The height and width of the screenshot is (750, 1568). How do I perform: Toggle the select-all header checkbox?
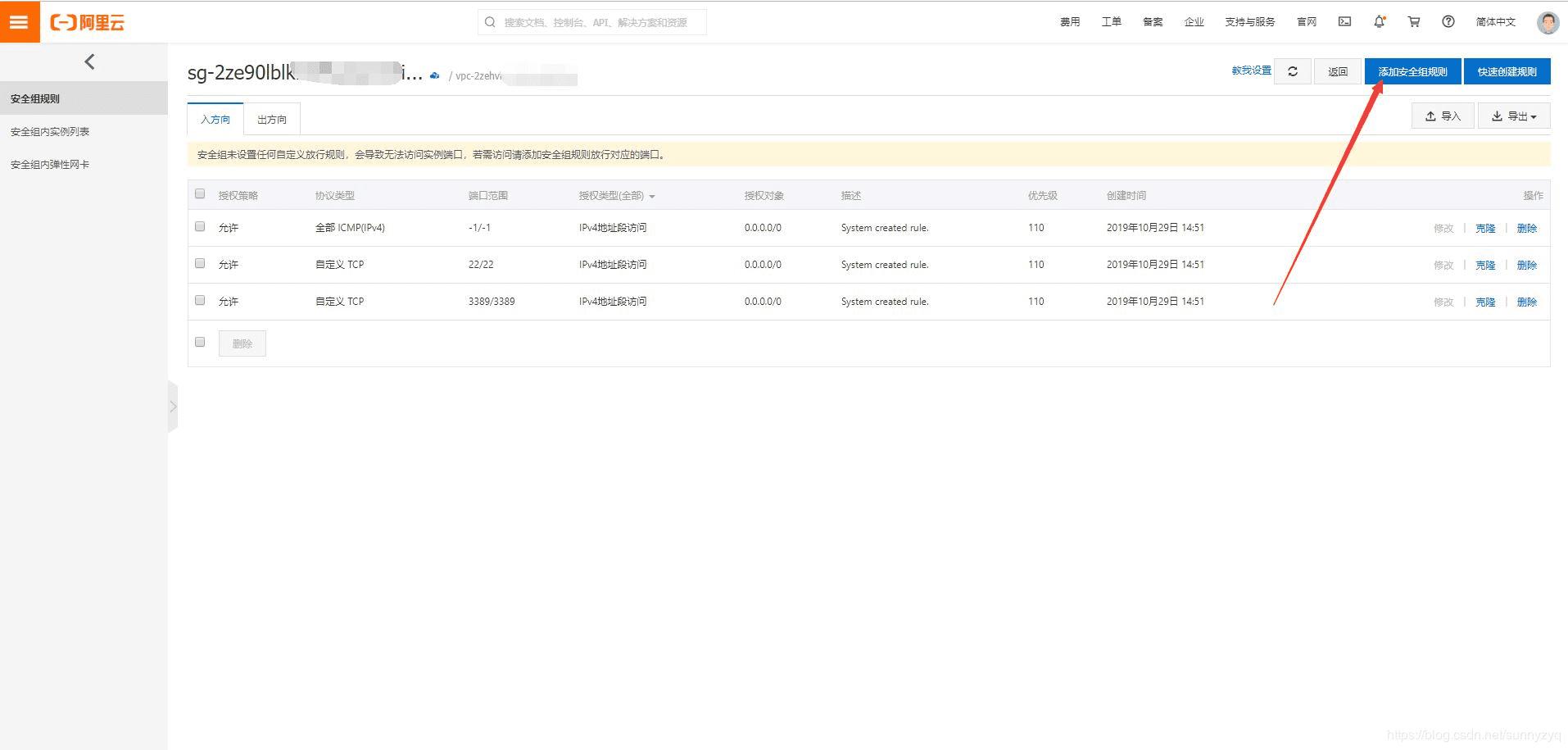tap(200, 194)
